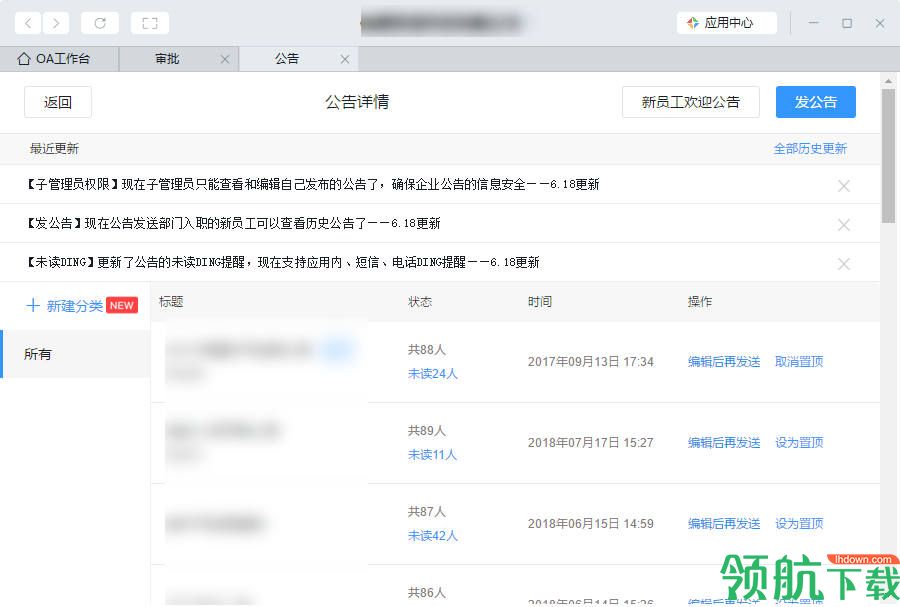This screenshot has width=900, height=607.
Task: Click the blue 发公告 button
Action: 816,102
